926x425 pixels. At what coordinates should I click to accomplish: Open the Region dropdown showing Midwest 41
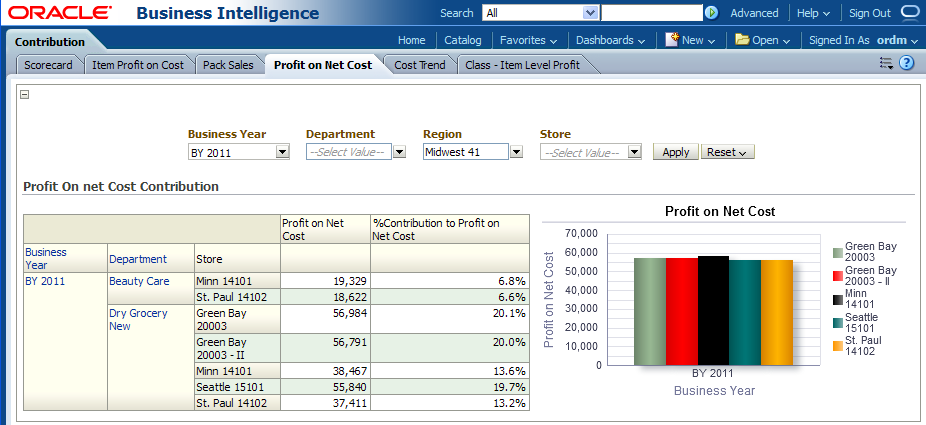(516, 152)
